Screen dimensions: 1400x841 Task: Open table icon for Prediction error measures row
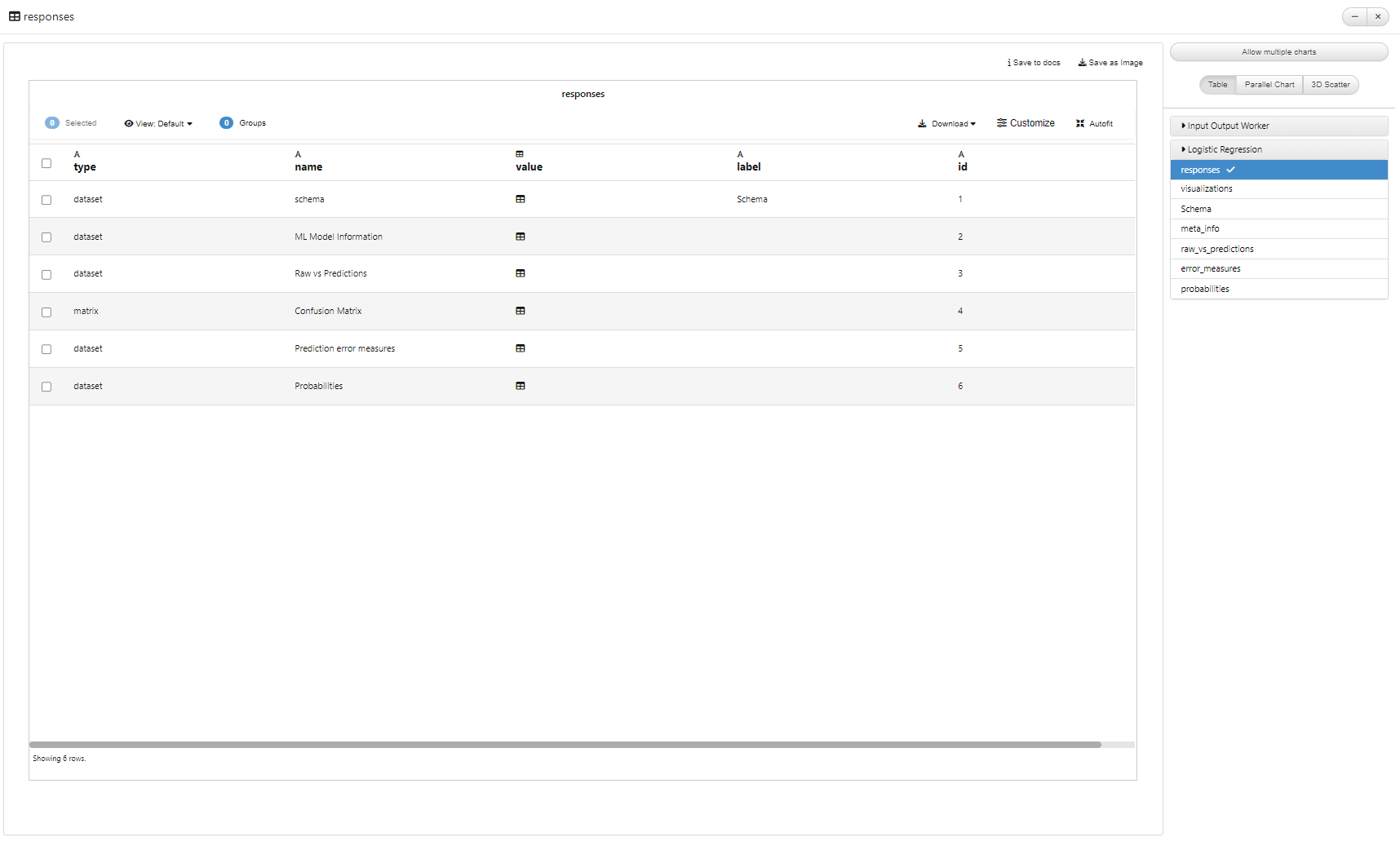(521, 348)
